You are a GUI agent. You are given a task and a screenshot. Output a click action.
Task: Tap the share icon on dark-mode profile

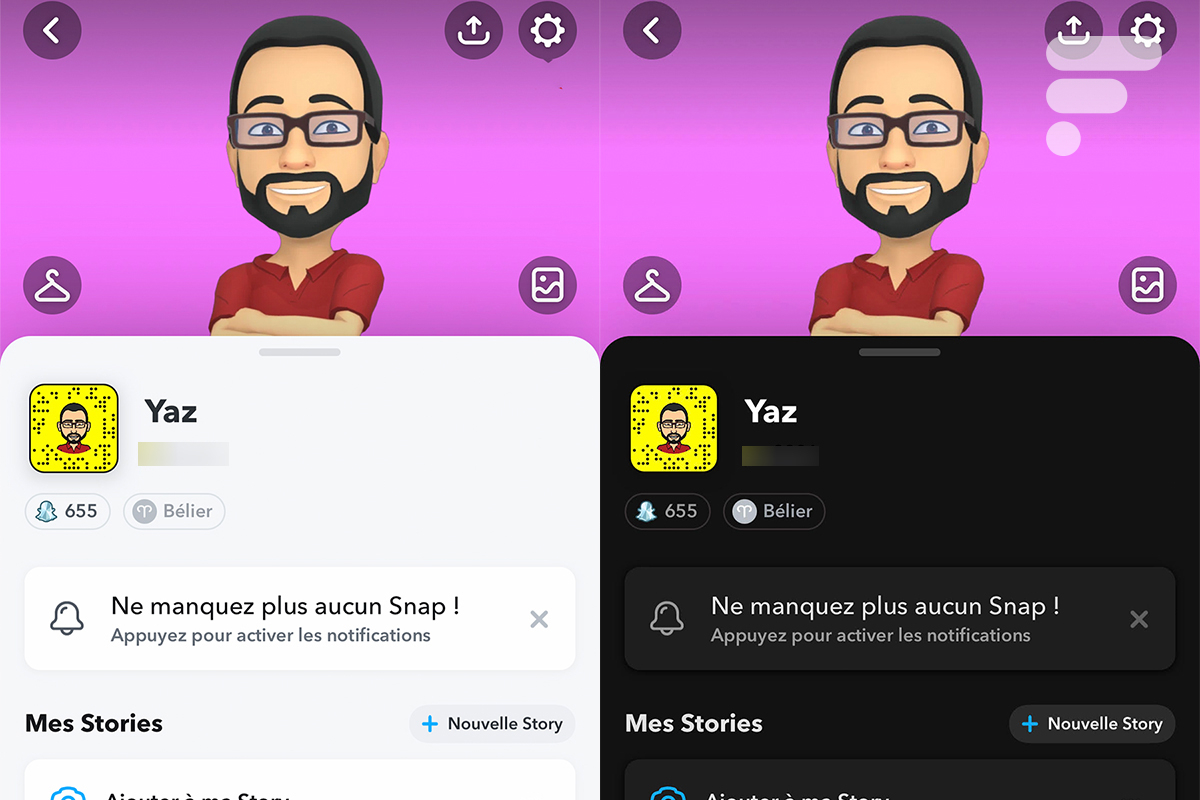pyautogui.click(x=1073, y=30)
